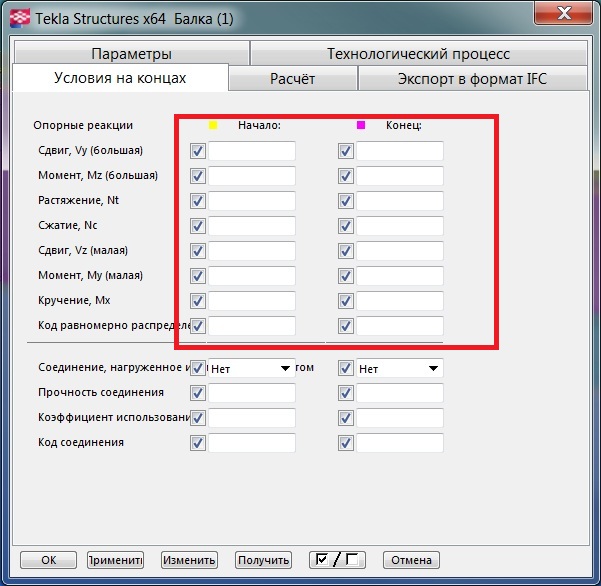Click Прочность соединения end value field
601x586 pixels.
(400, 393)
